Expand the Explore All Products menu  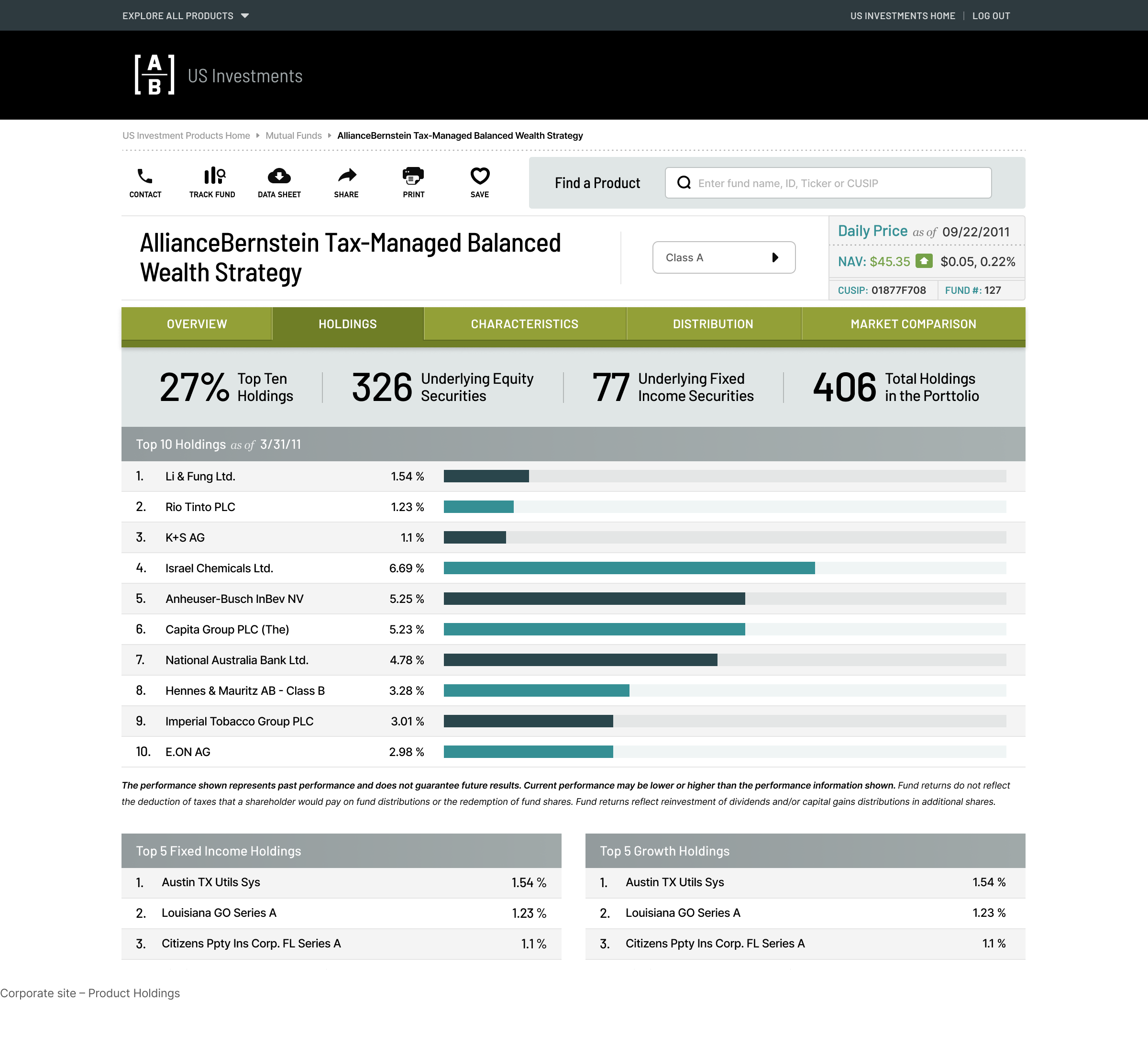click(186, 16)
